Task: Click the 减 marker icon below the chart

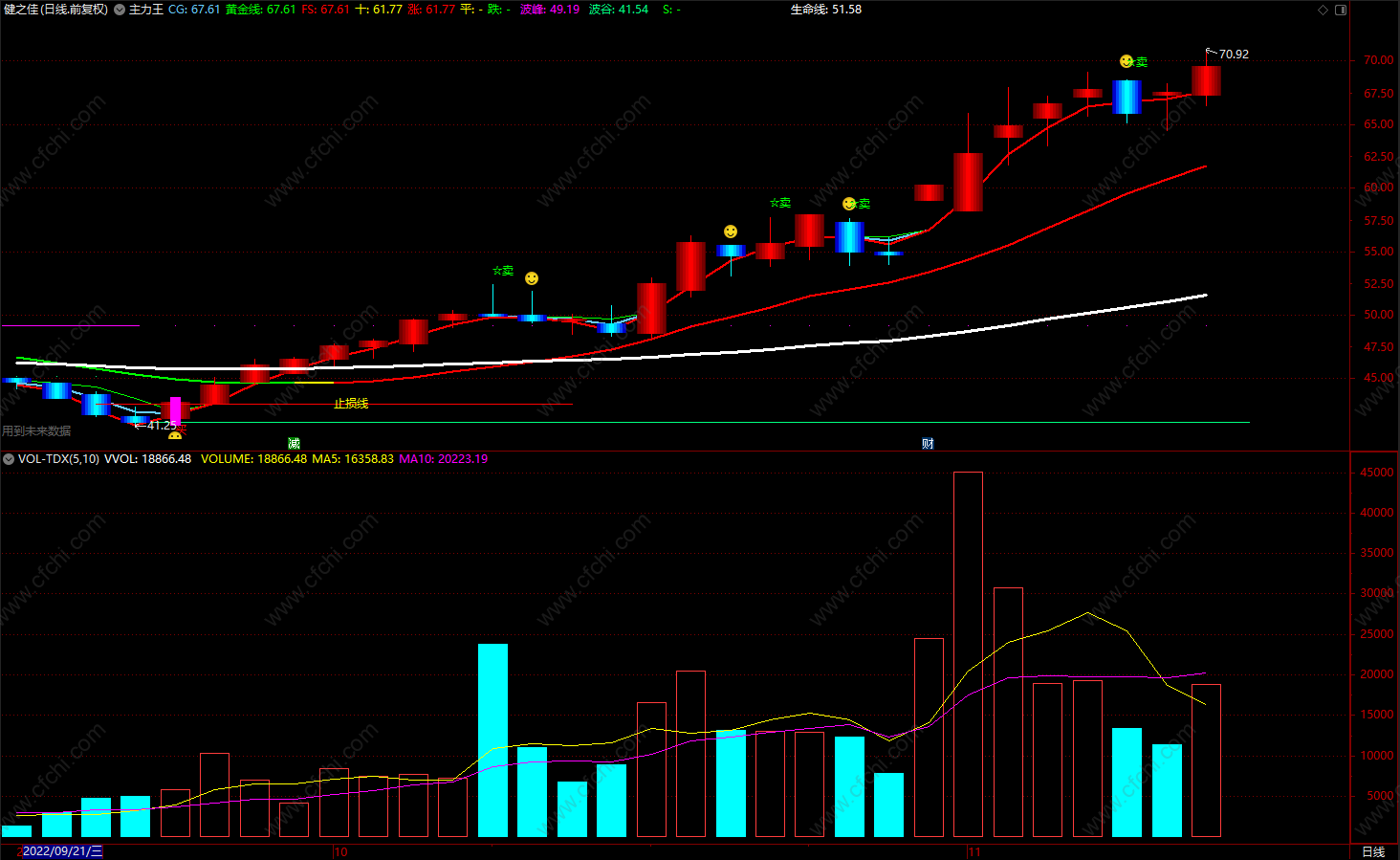Action: tap(294, 443)
